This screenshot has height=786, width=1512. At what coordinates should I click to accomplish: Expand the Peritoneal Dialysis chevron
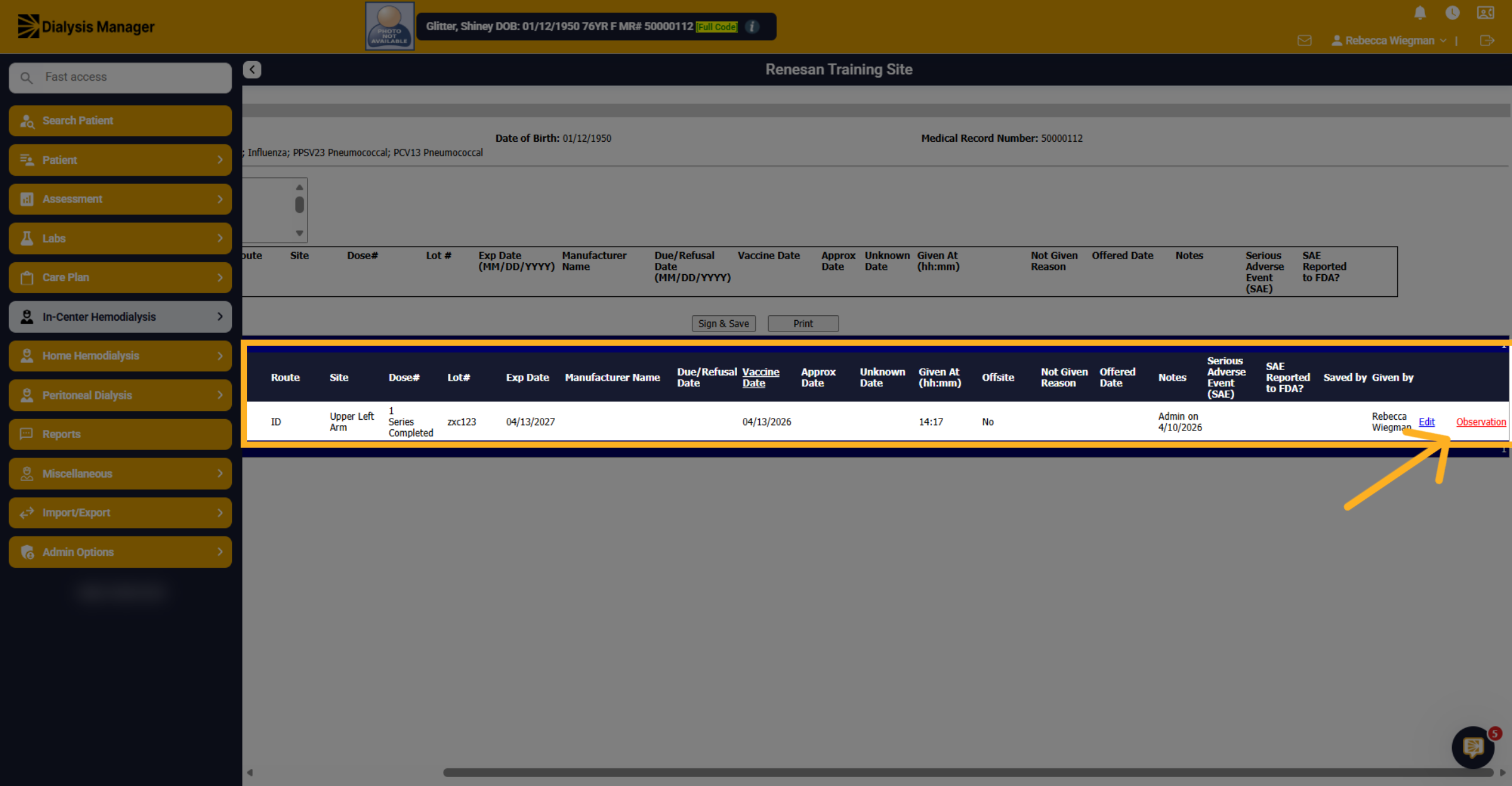(x=220, y=395)
